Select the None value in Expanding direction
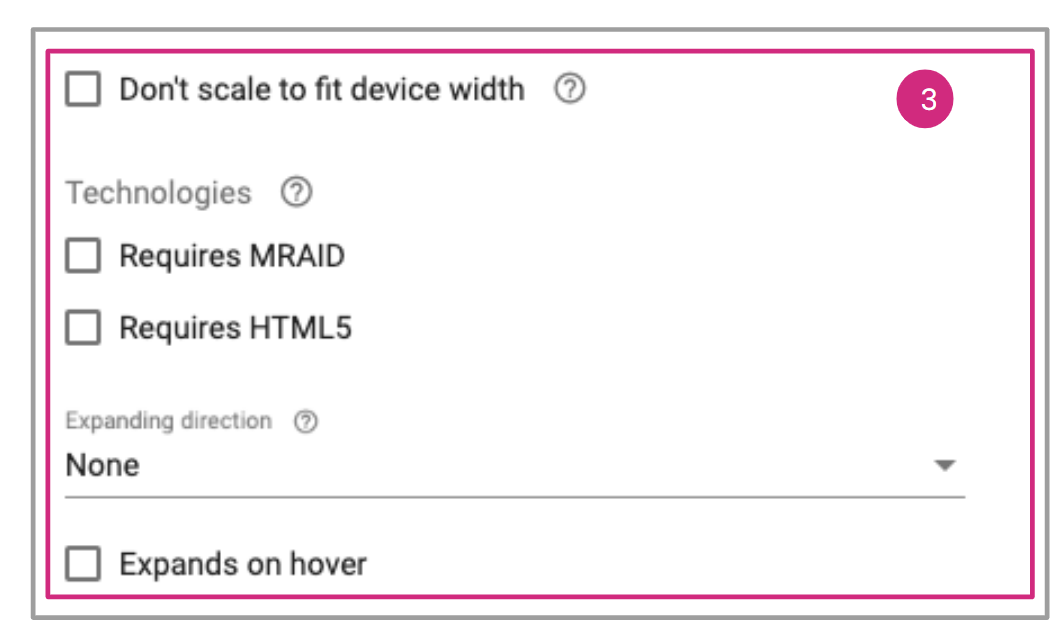The width and height of the screenshot is (1059, 638). click(103, 466)
